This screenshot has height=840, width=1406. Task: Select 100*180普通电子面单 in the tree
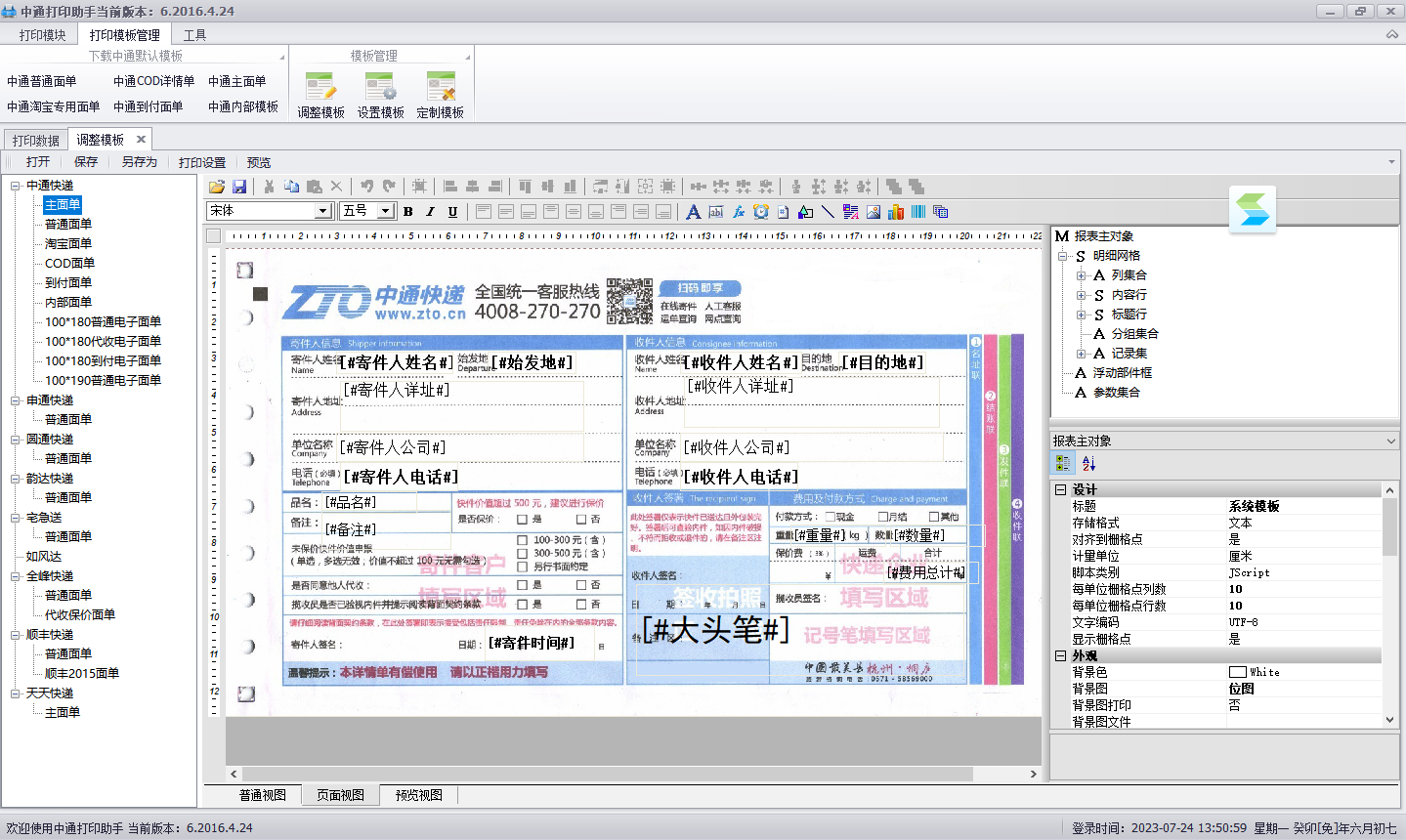pyautogui.click(x=103, y=322)
